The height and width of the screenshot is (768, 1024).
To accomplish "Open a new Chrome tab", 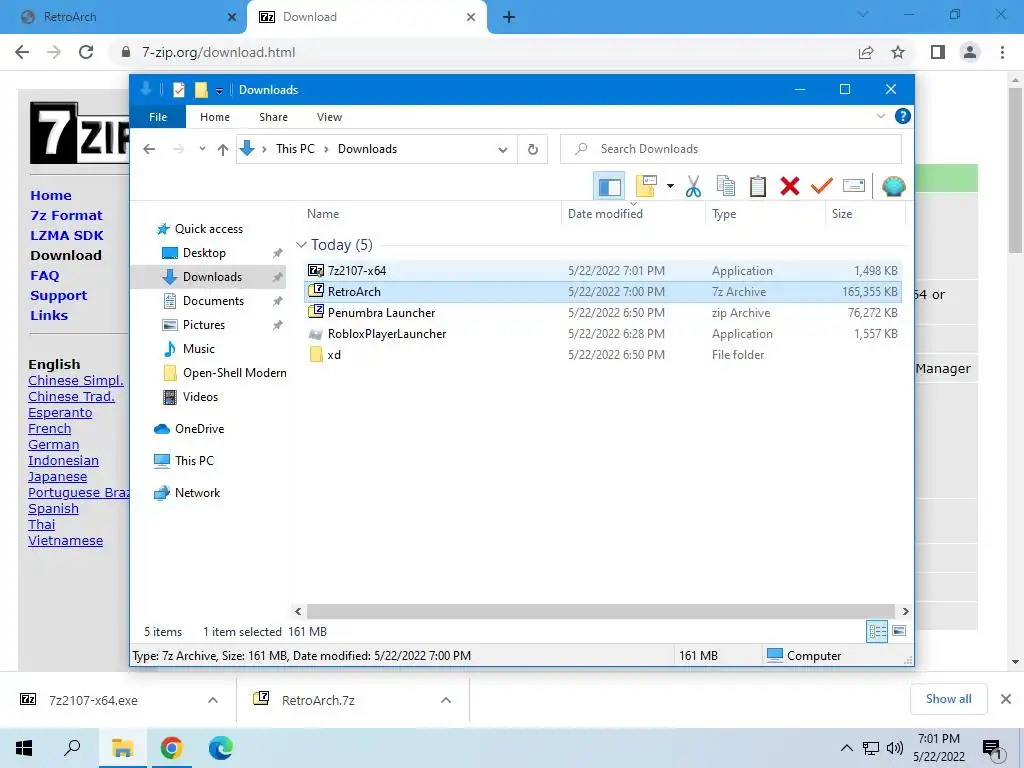I will [509, 17].
